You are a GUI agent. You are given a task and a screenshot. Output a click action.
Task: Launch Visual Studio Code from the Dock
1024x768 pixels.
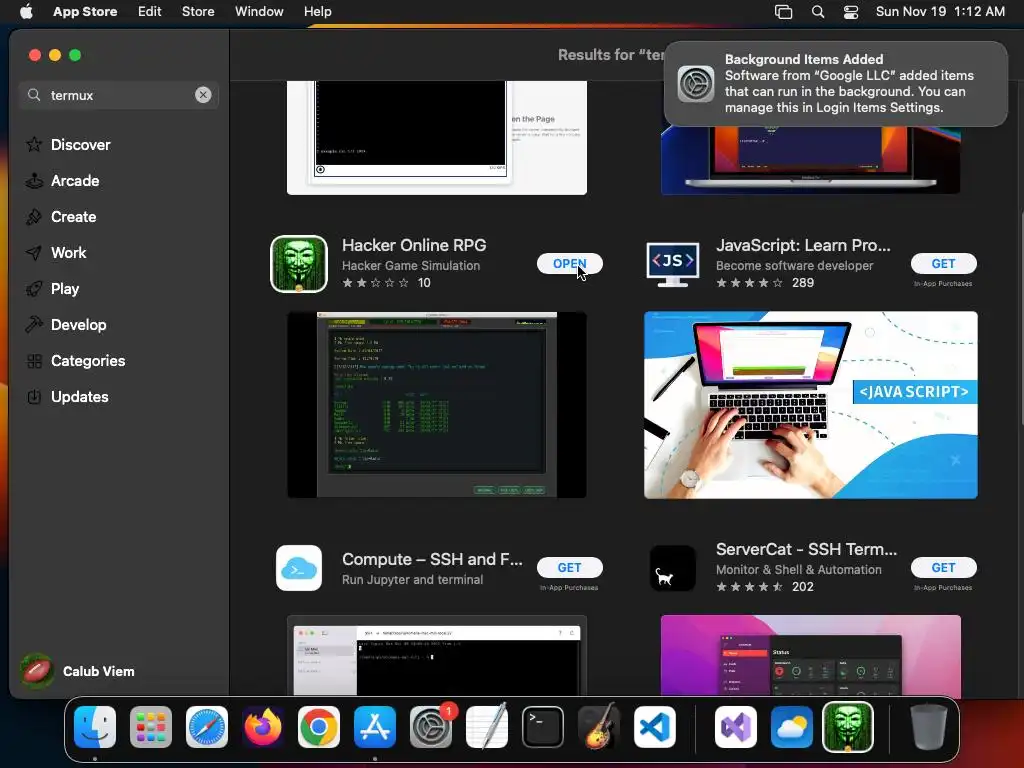pyautogui.click(x=654, y=726)
